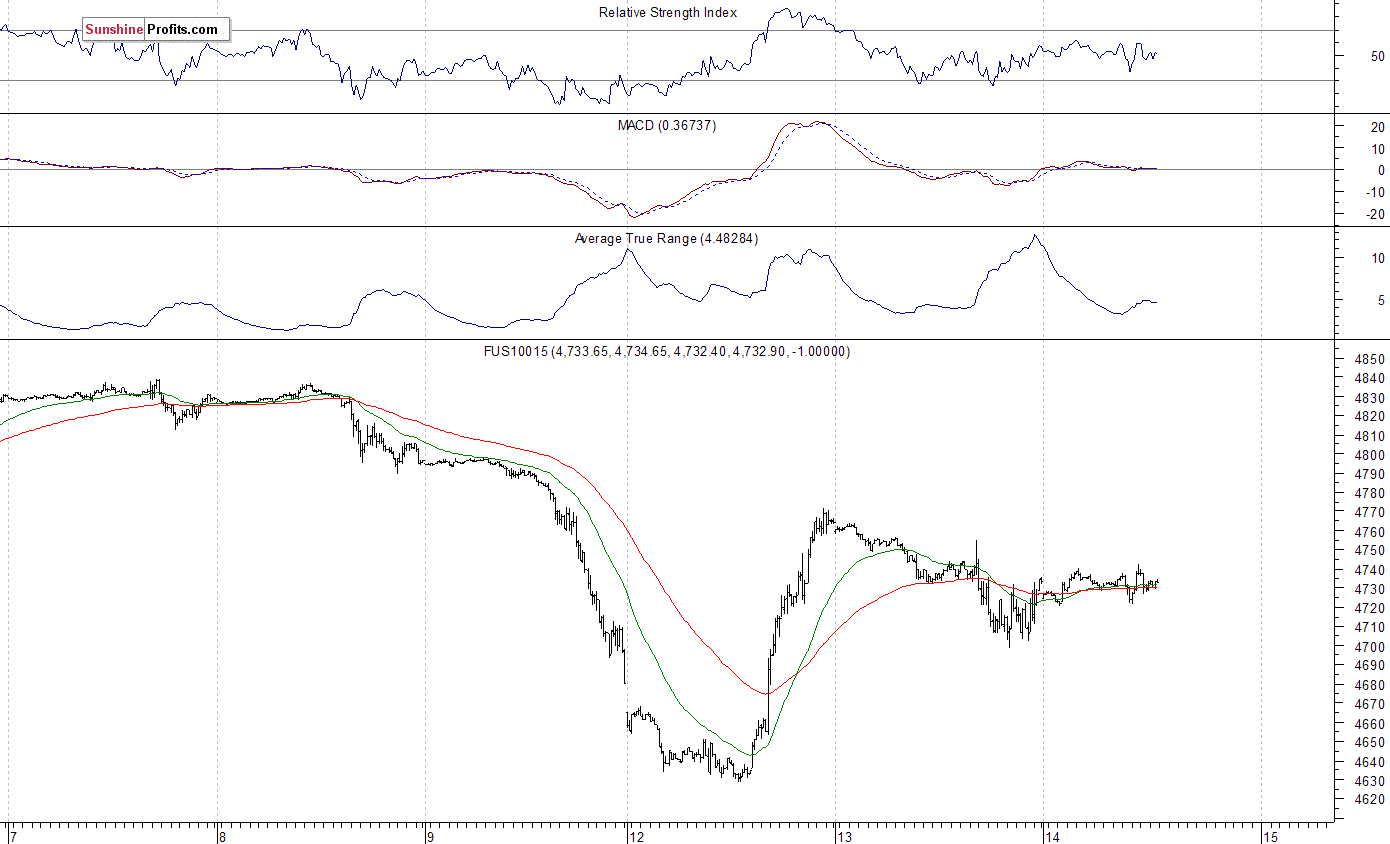Screen dimensions: 1390x844
Task: Click the 5 label on Average True Range axis
Action: tap(1382, 300)
